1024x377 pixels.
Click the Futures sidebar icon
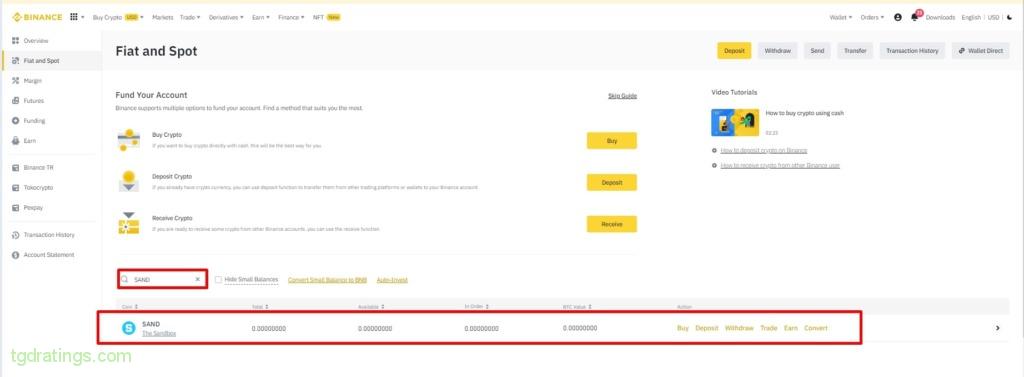[16, 101]
